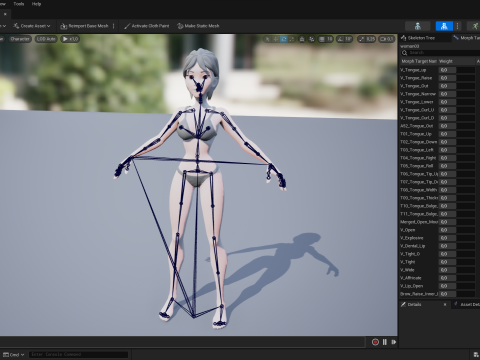Pause the preview animation
The width and height of the screenshot is (480, 360).
(385, 342)
